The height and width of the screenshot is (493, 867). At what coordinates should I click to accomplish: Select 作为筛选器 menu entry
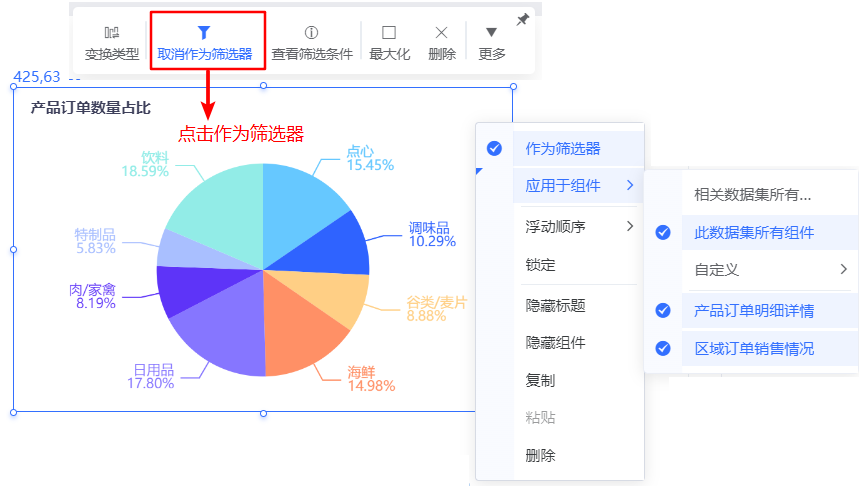[x=578, y=149]
